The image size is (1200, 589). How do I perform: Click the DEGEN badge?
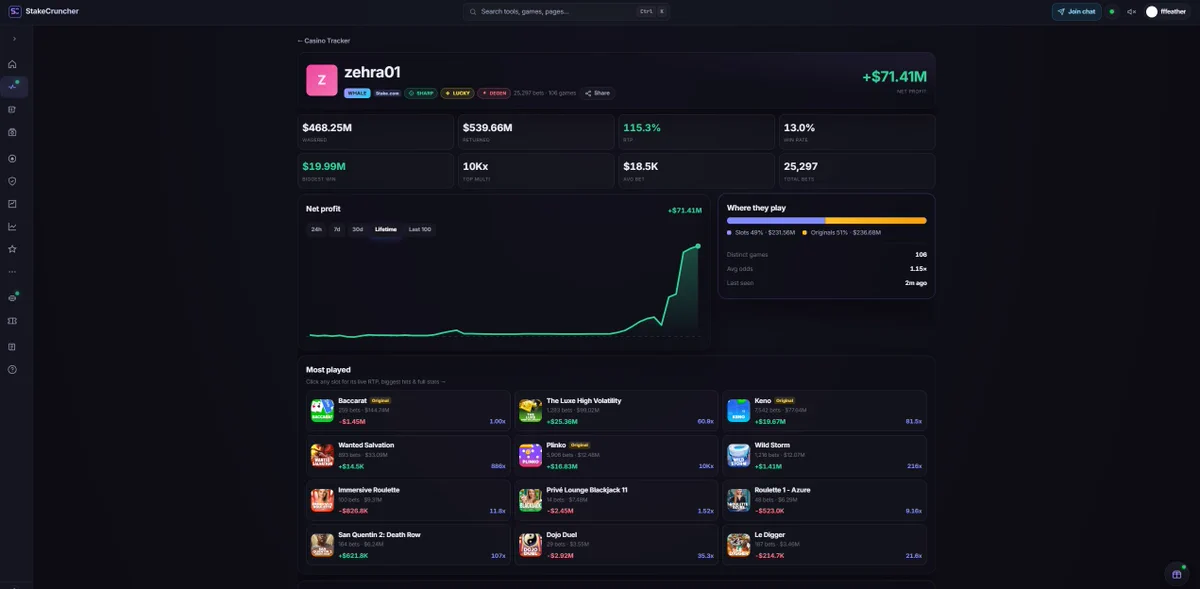[494, 93]
